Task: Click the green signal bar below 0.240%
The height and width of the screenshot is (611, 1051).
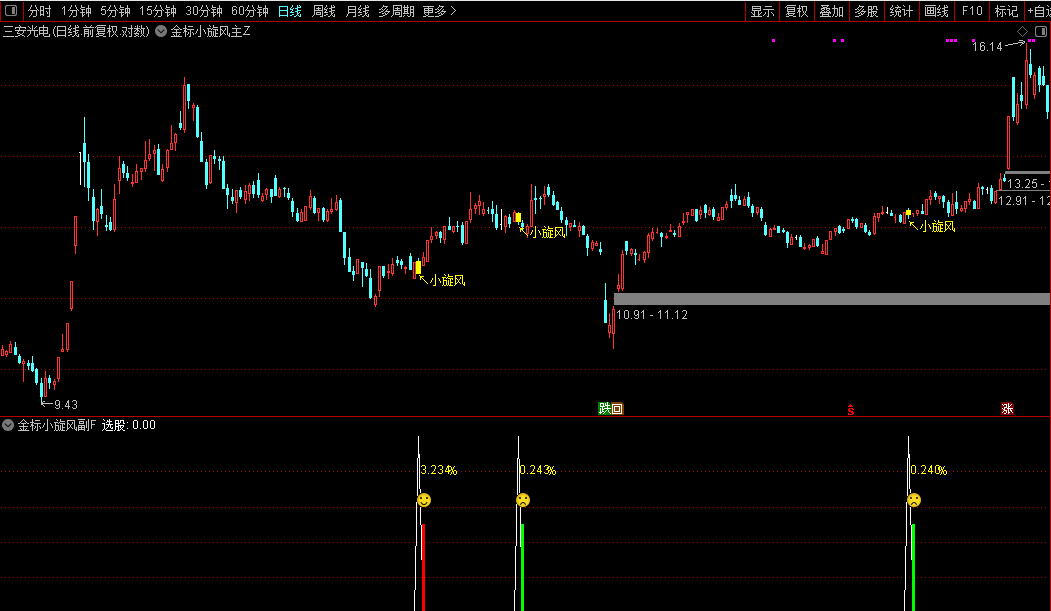Action: (x=913, y=567)
